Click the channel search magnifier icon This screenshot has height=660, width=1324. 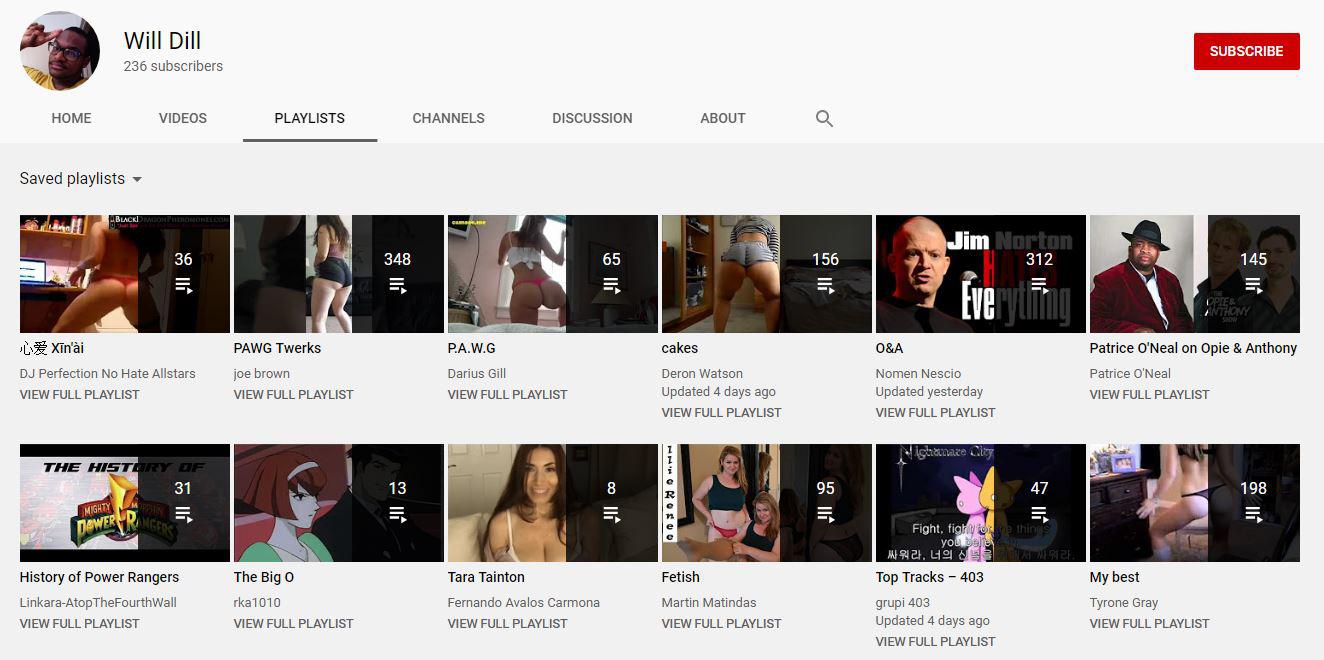pos(824,118)
